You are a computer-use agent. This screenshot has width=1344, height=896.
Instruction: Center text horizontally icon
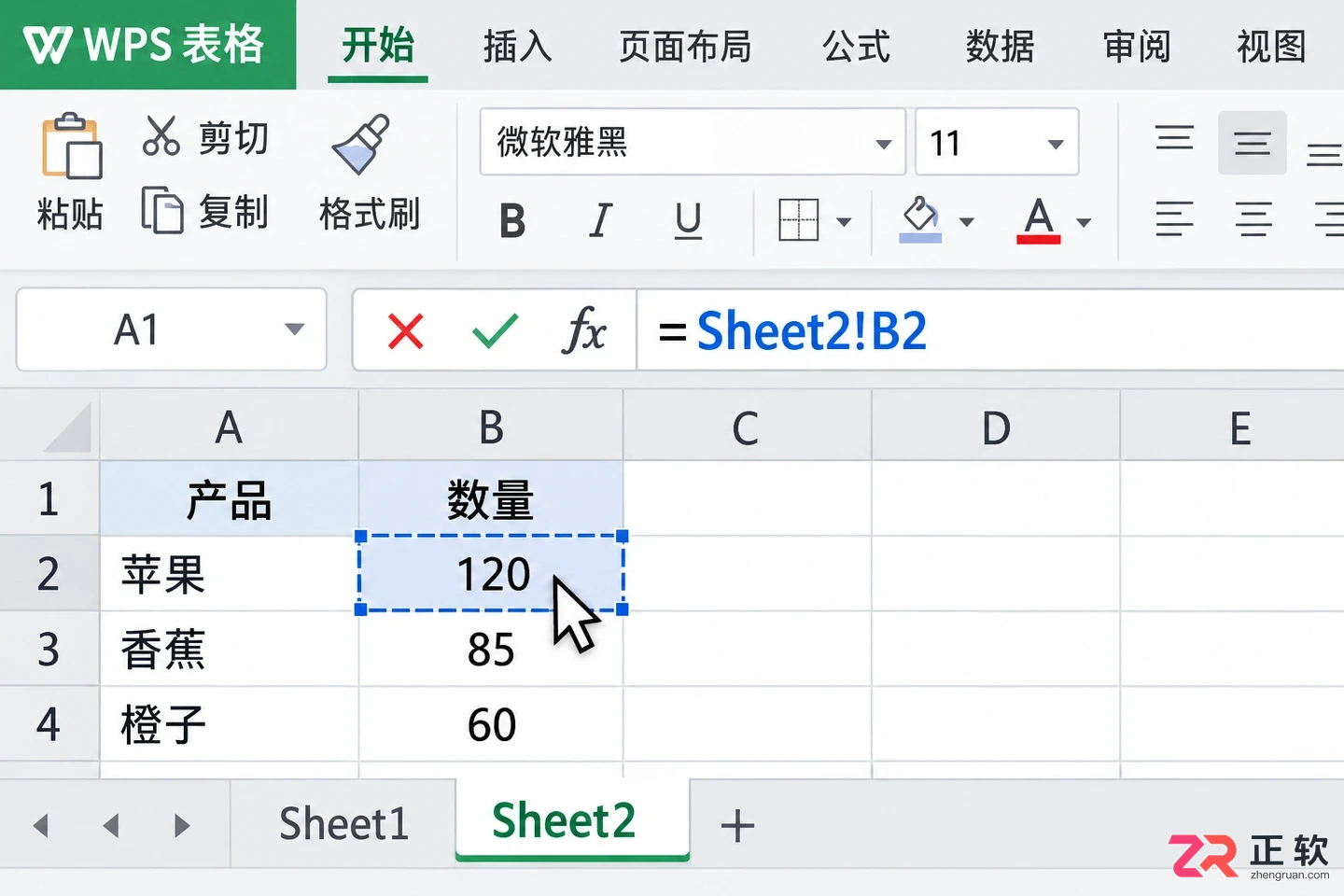point(1253,219)
